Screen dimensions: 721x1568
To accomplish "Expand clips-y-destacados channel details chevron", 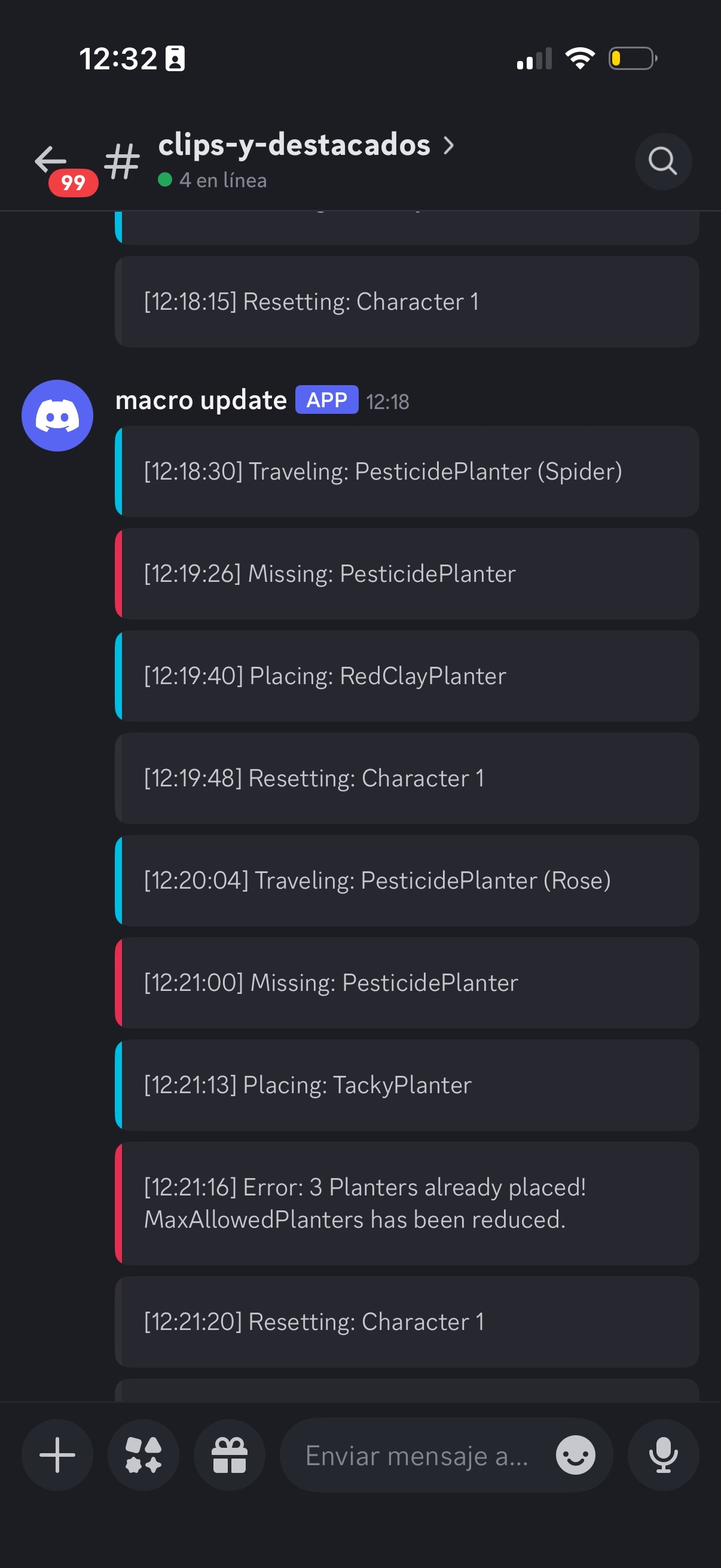I will coord(448,145).
